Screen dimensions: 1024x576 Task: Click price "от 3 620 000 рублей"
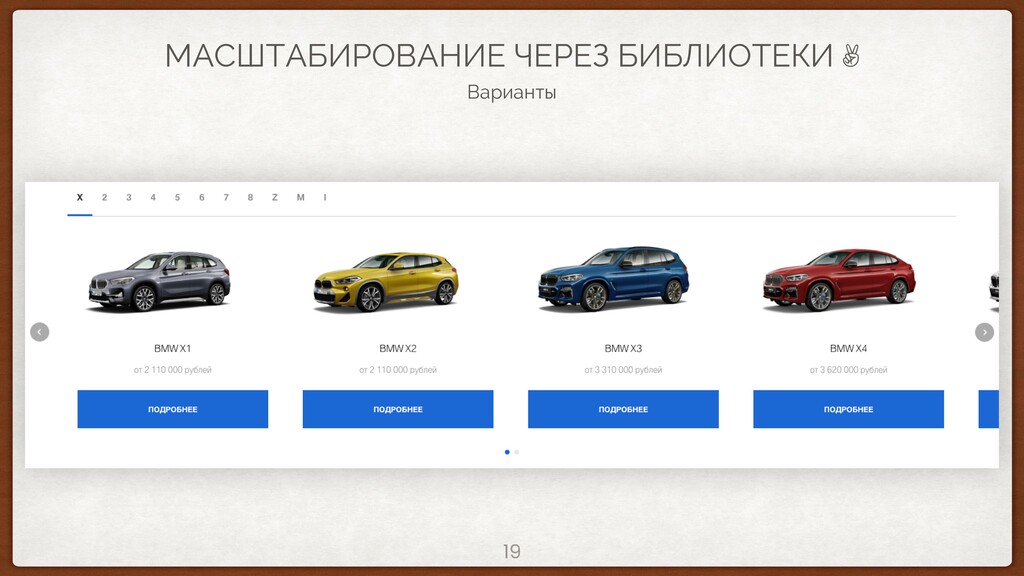[x=848, y=370]
